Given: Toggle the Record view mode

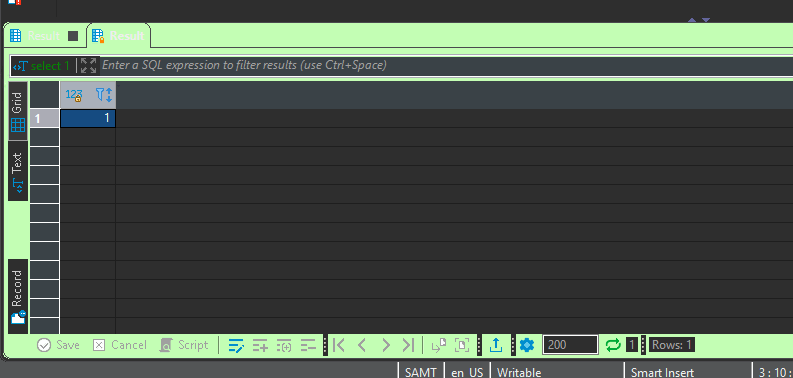Looking at the screenshot, I should (x=18, y=297).
